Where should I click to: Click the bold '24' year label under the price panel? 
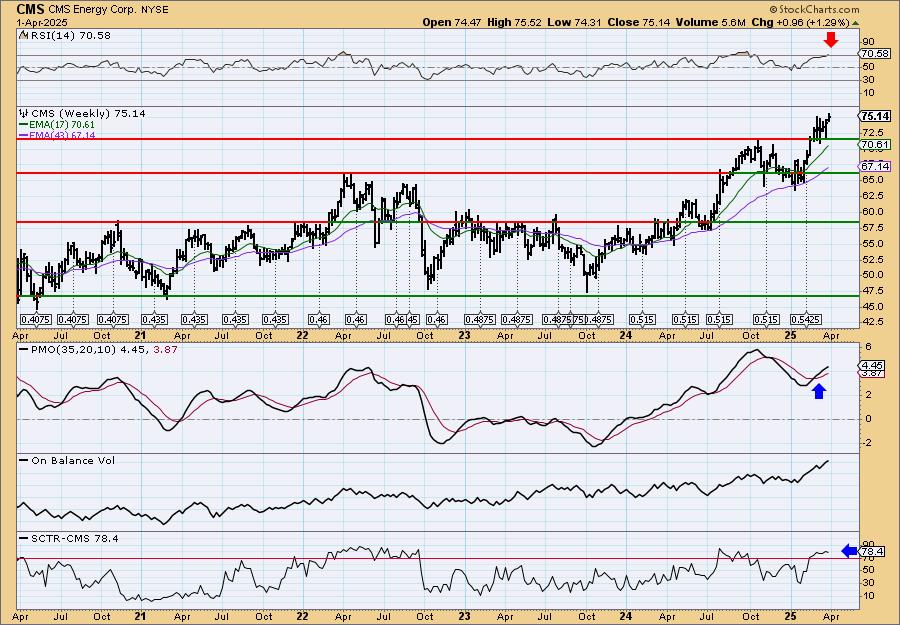point(626,336)
